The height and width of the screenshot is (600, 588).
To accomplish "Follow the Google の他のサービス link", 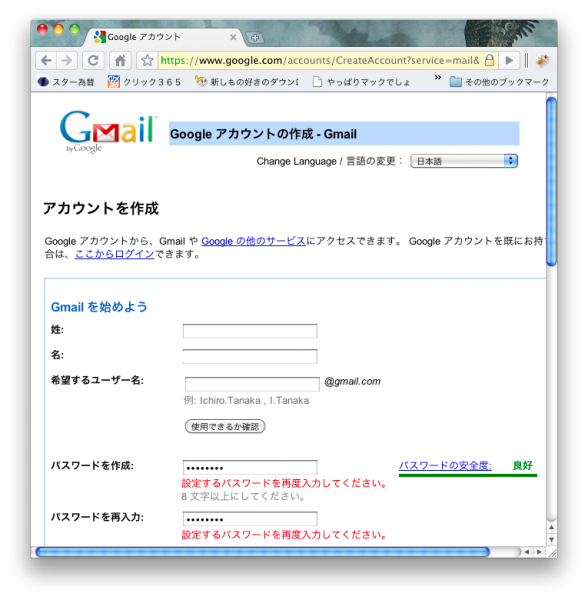I will coord(253,241).
